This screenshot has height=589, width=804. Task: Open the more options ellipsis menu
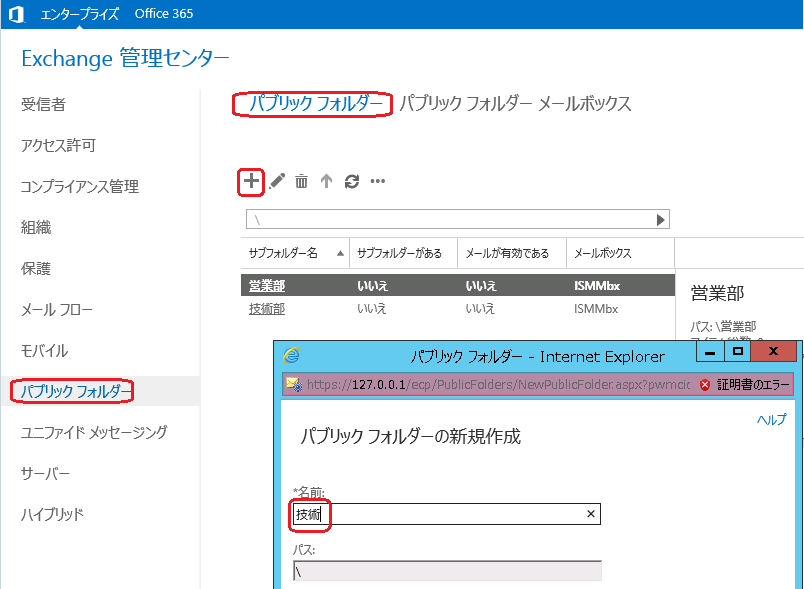click(x=378, y=182)
